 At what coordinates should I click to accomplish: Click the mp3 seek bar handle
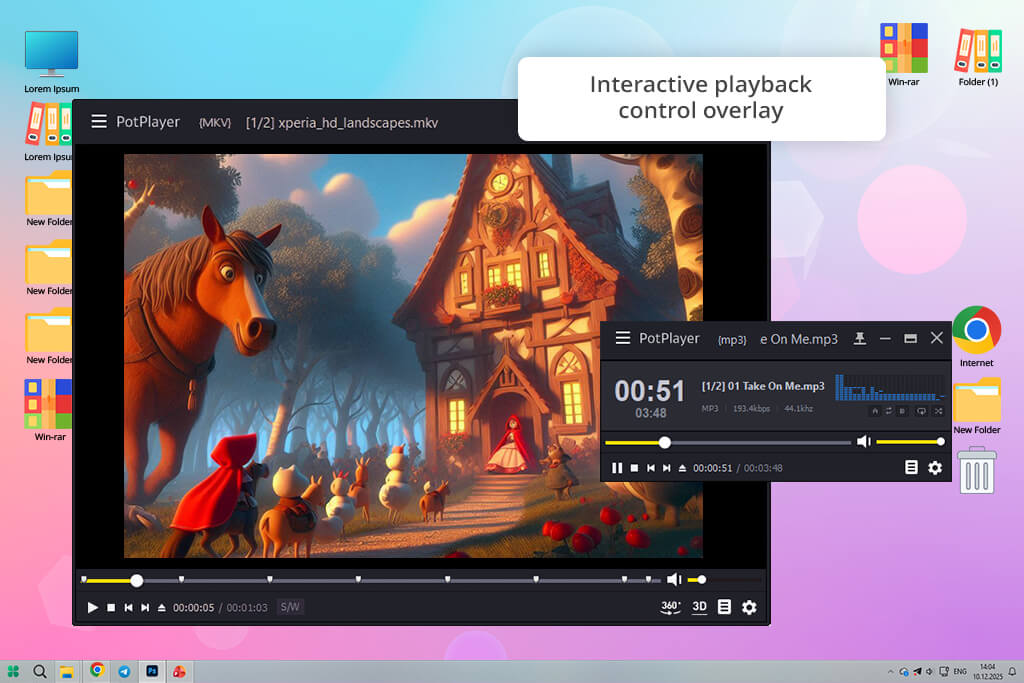[x=665, y=443]
